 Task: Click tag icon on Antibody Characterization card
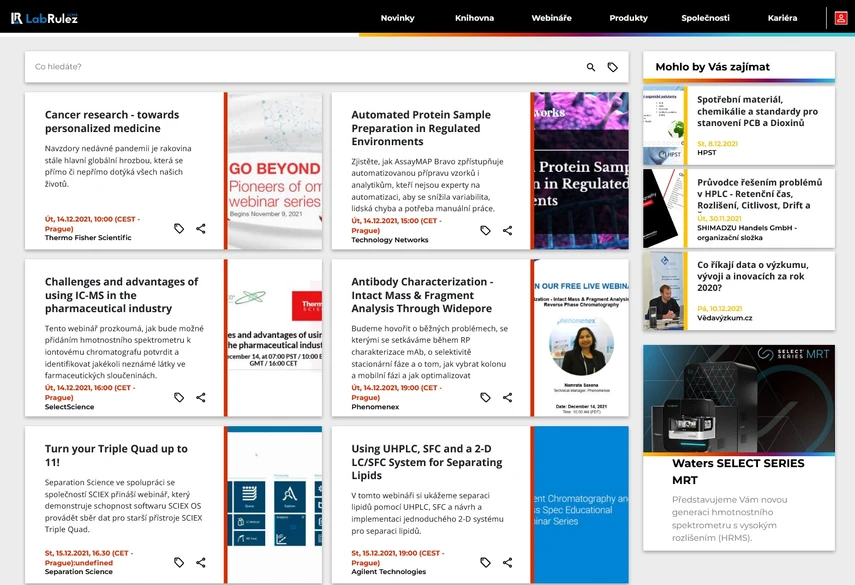coord(485,397)
